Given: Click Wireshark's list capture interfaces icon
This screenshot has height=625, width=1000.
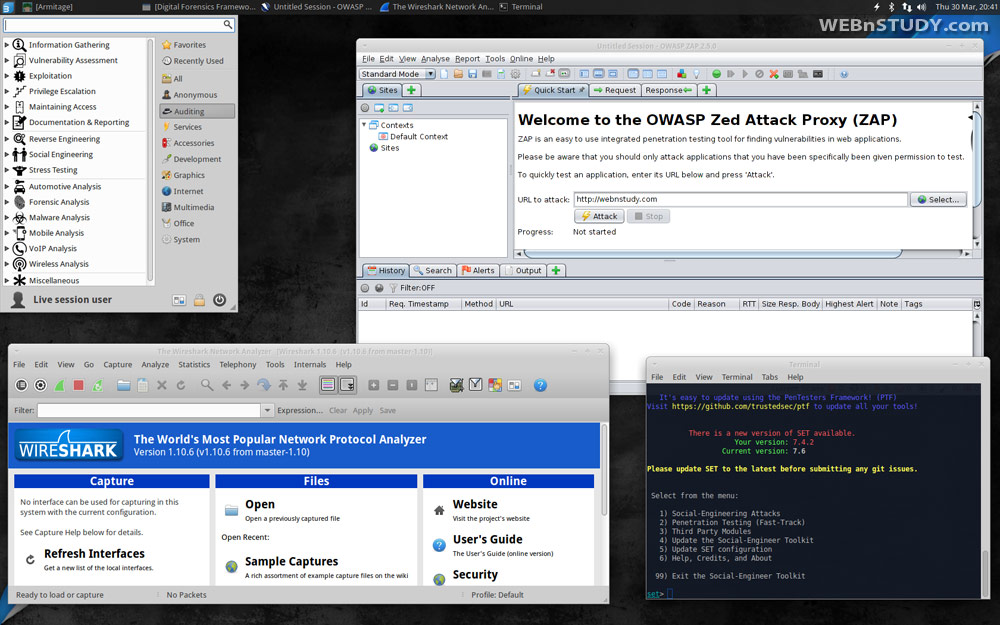Looking at the screenshot, I should (x=22, y=385).
